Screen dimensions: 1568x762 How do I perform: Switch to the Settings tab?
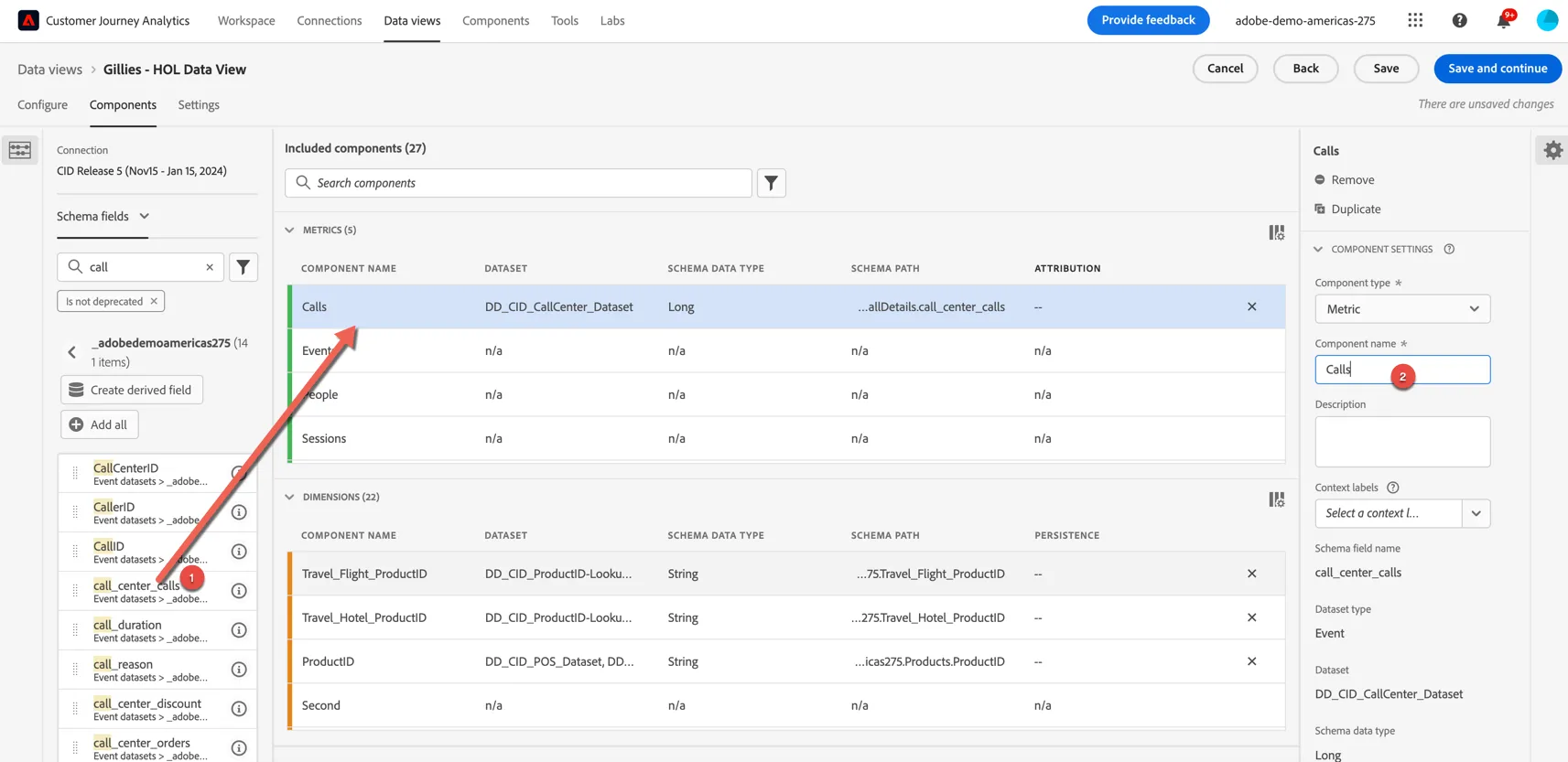199,105
